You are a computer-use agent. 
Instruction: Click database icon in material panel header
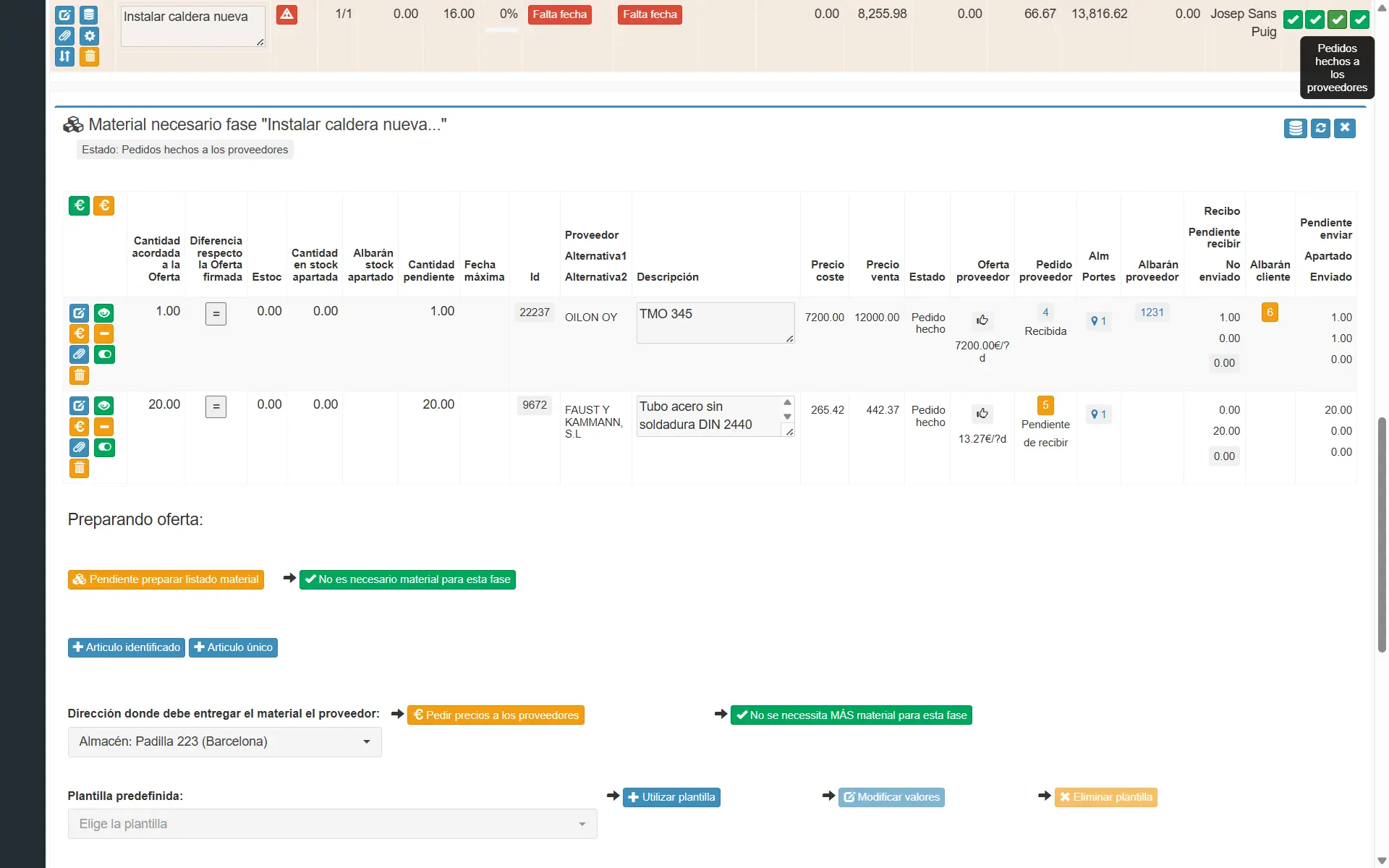1295,128
